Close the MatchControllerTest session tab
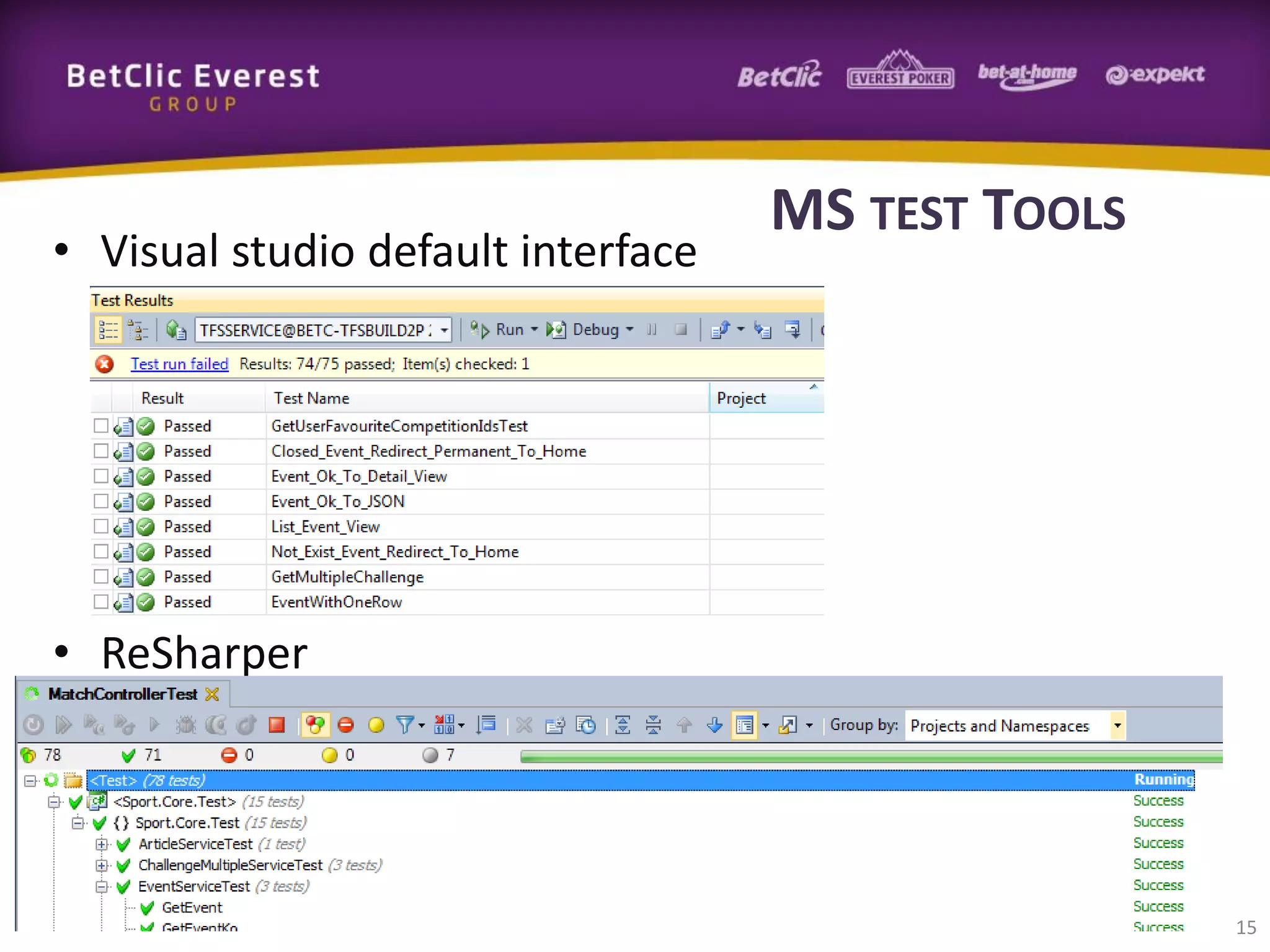 [x=212, y=694]
